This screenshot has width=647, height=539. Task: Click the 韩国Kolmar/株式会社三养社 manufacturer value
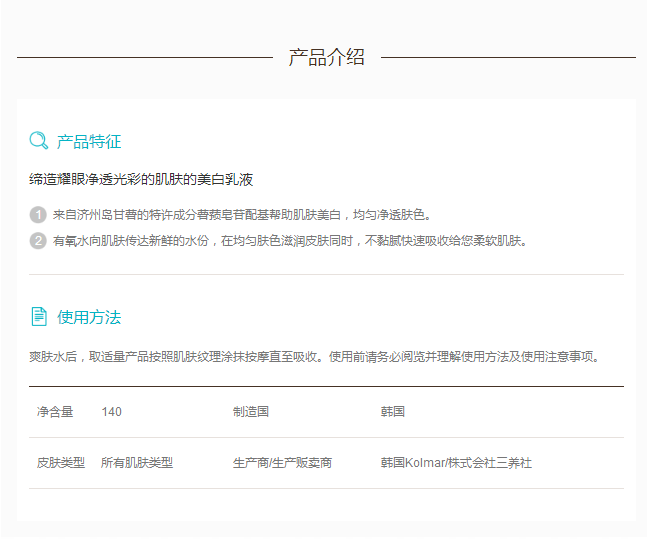(455, 463)
